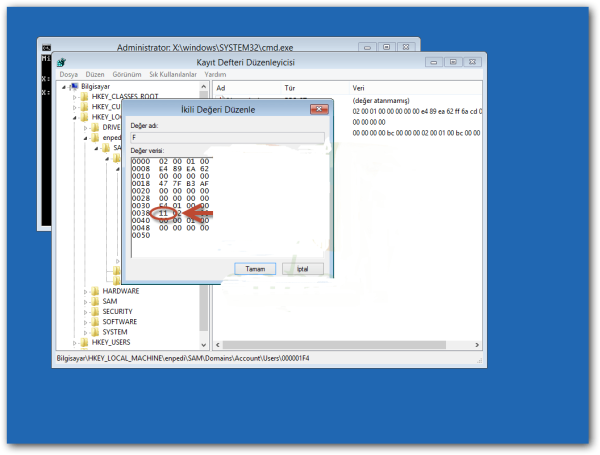Expand the SYSTEM key
600x455 pixels.
click(85, 333)
